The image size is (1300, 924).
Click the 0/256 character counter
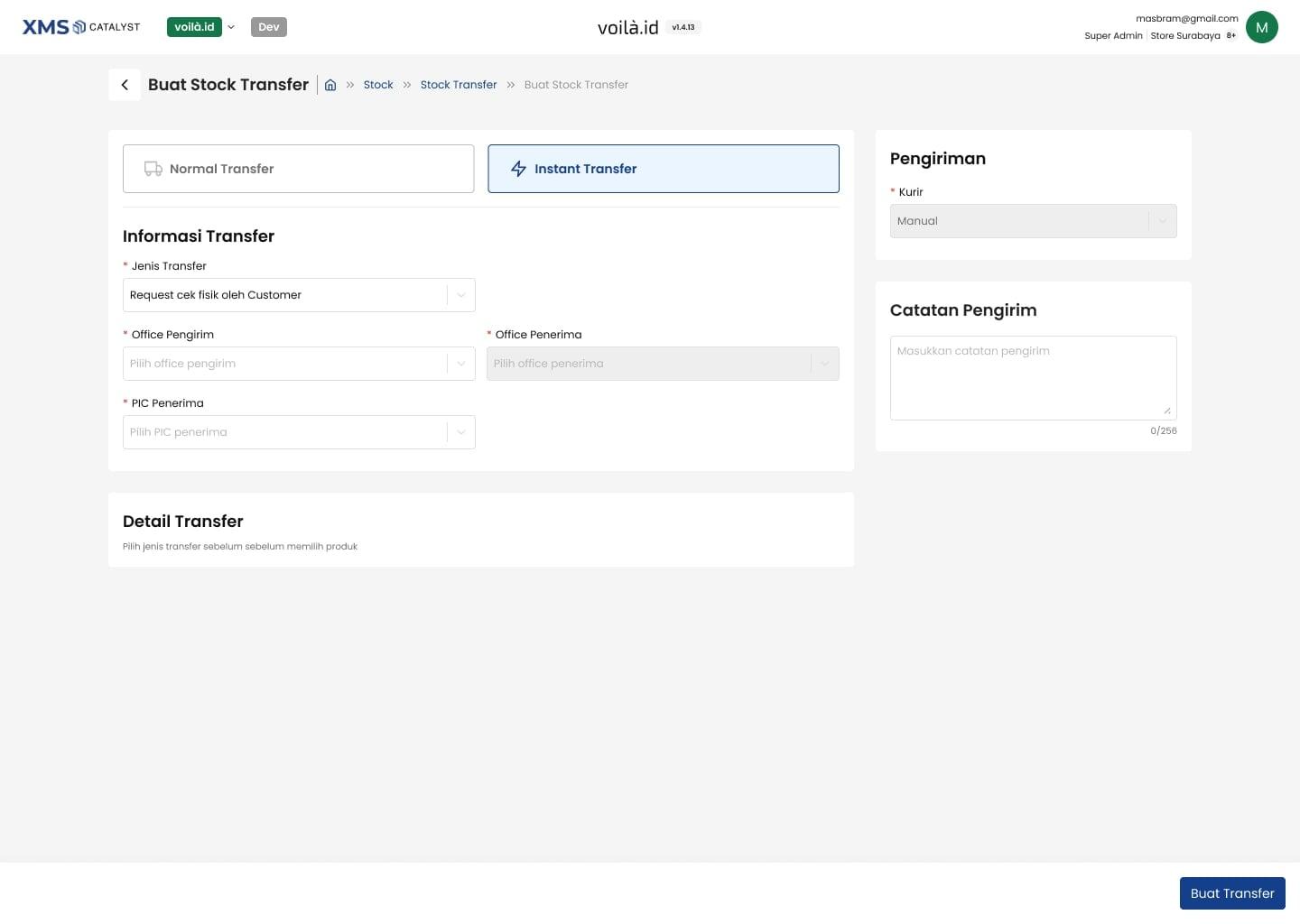coord(1164,431)
